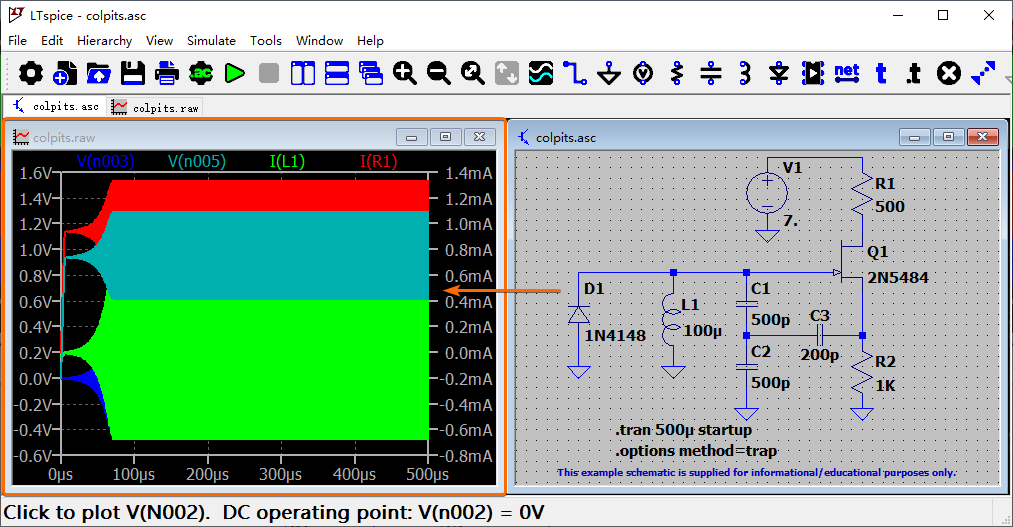
Task: Select the Delete X tool
Action: [x=948, y=73]
